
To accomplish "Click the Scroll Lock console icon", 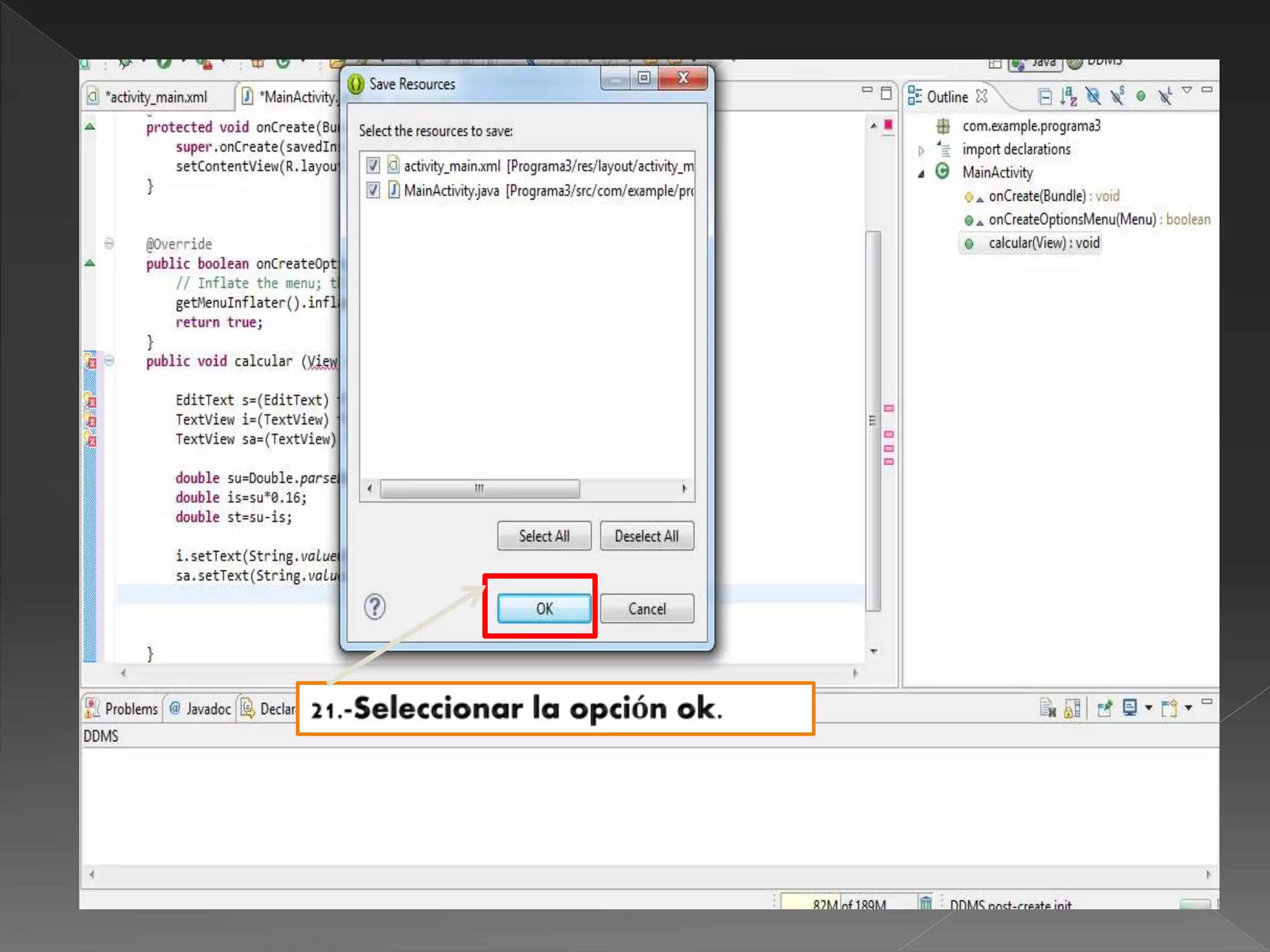I will coord(1072,708).
